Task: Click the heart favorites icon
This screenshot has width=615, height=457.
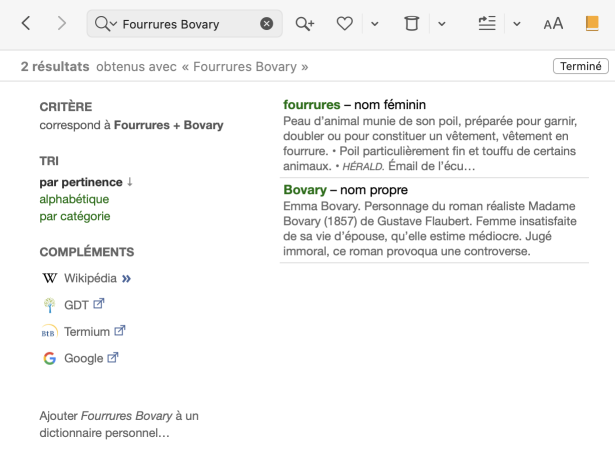Action: pos(344,23)
